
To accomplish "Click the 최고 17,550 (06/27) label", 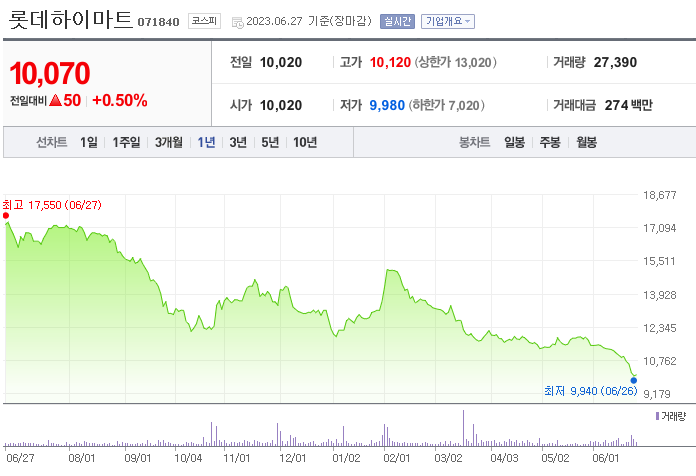I will pos(52,205).
